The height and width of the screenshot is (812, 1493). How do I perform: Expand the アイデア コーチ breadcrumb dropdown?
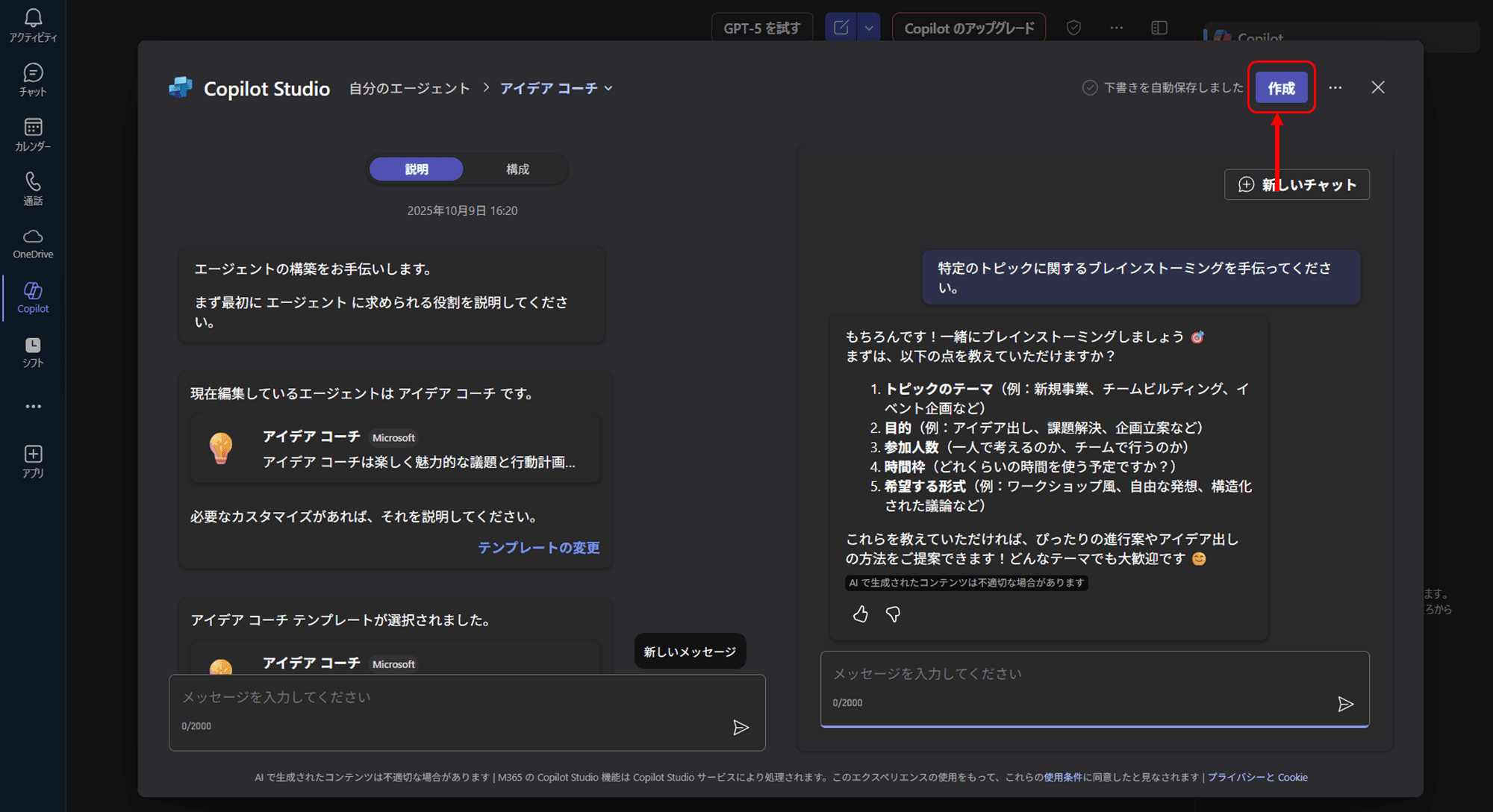(x=609, y=88)
